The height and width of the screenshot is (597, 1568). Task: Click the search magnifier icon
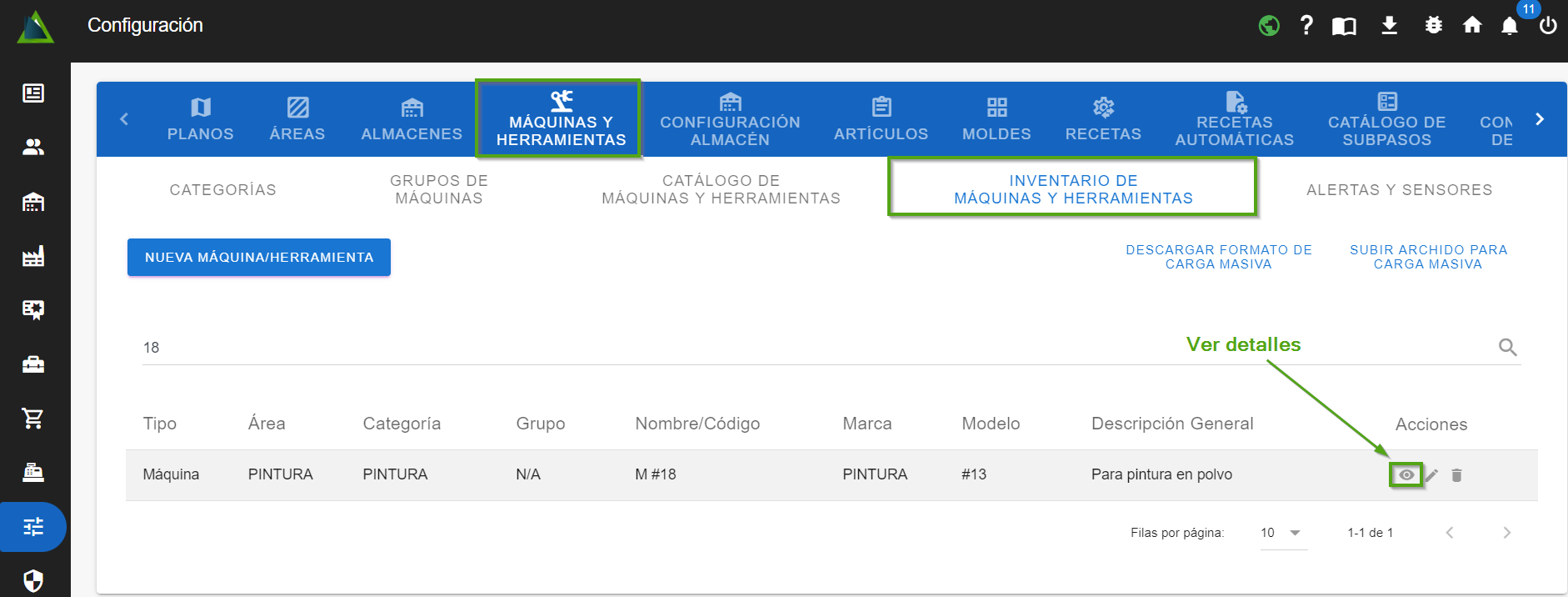(1507, 347)
